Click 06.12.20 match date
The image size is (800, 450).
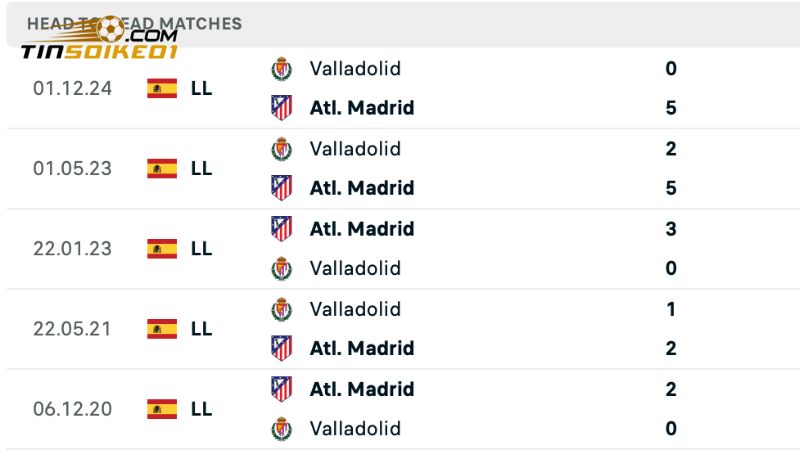coord(72,408)
